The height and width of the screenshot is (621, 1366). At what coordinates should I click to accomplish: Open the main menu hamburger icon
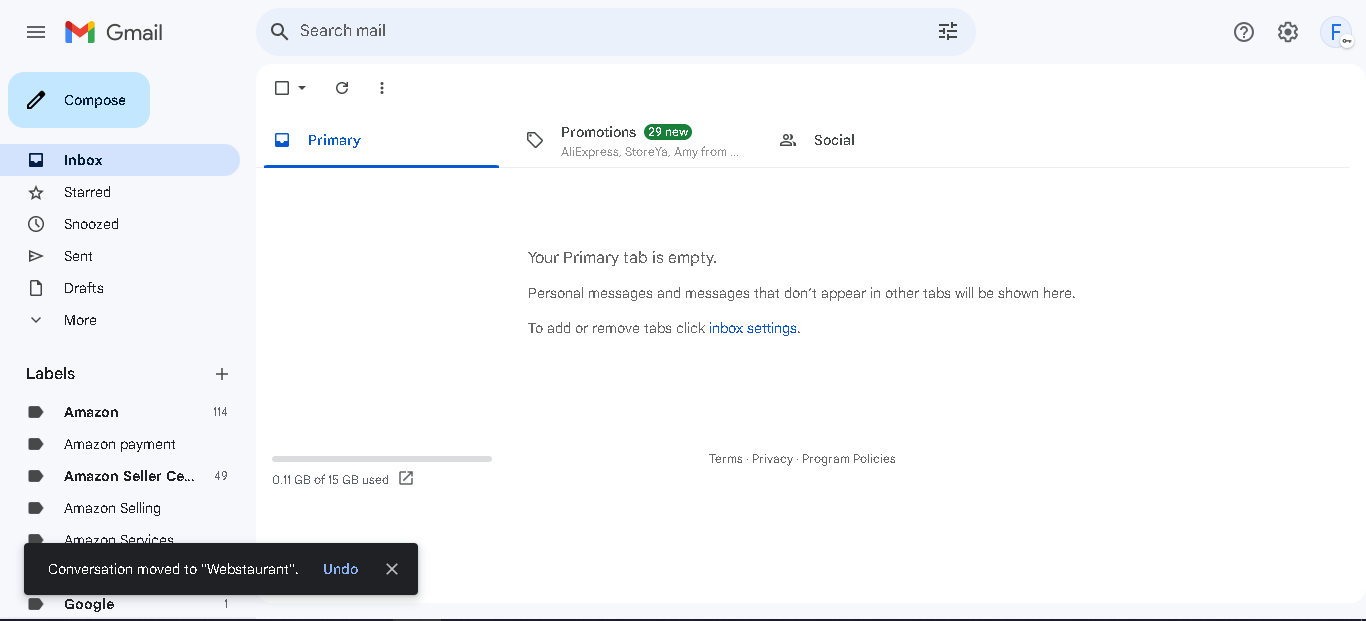pyautogui.click(x=36, y=32)
